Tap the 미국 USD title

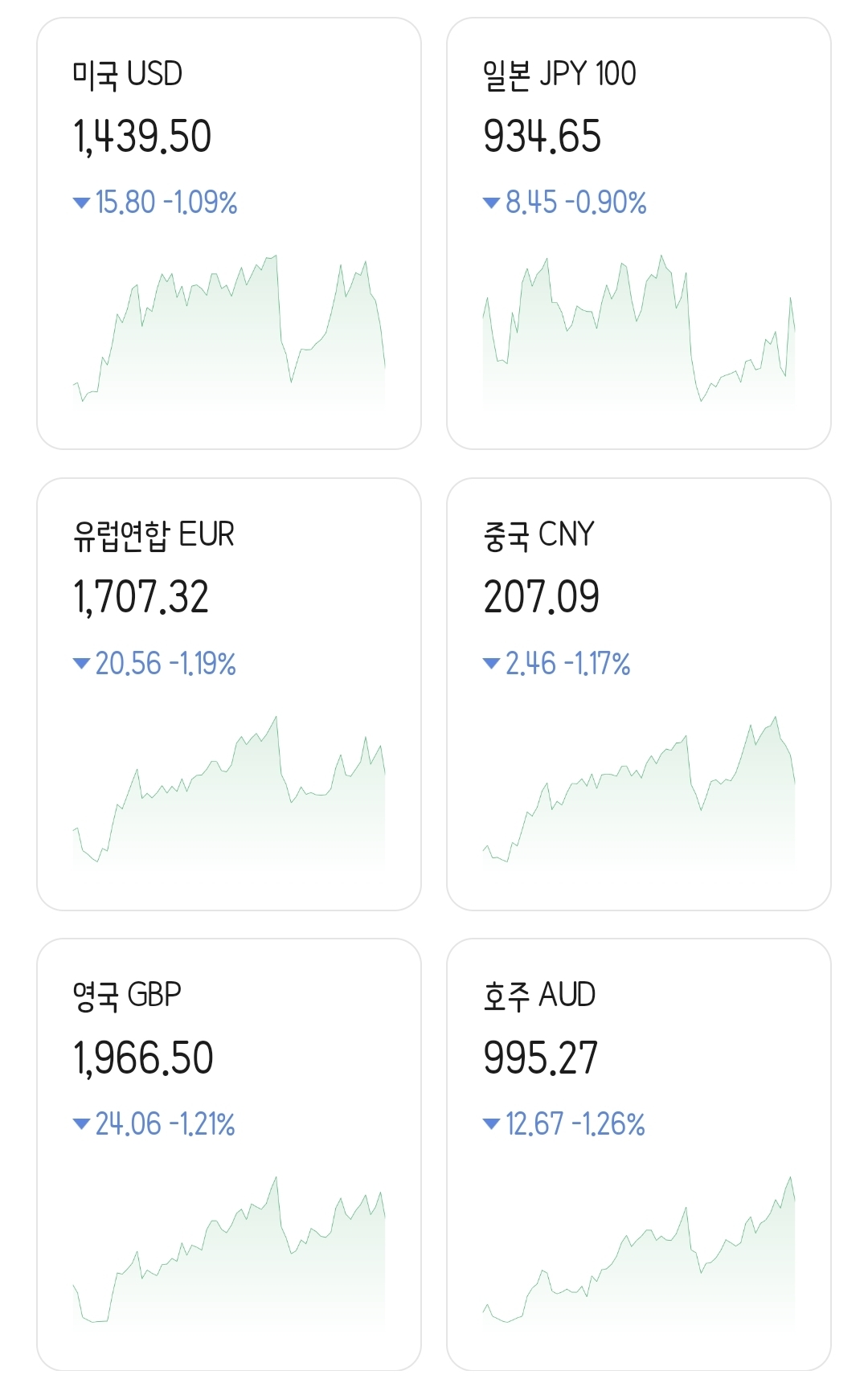tap(128, 75)
